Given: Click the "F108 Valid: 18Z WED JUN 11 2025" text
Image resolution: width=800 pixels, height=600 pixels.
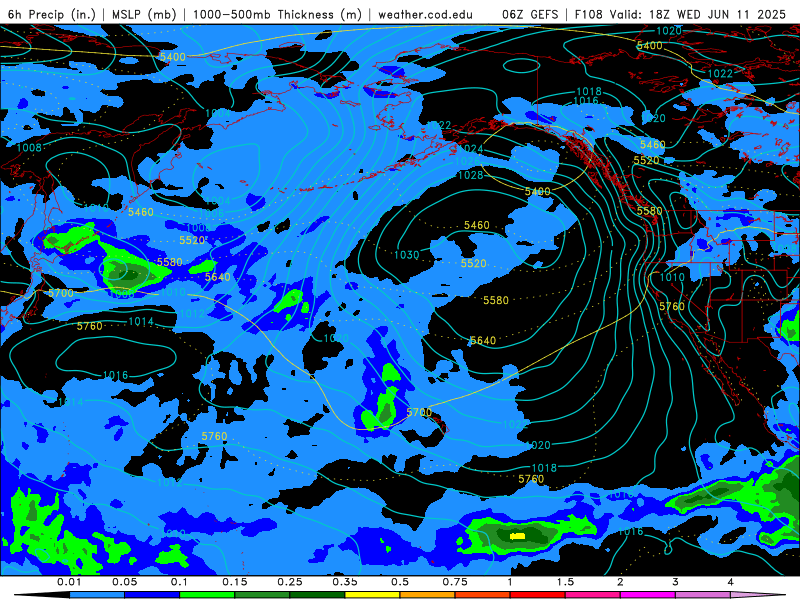Looking at the screenshot, I should tap(680, 14).
